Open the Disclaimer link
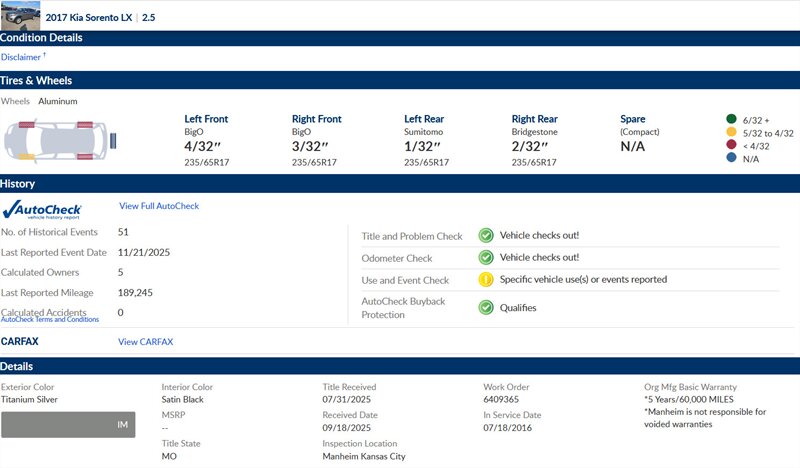 point(21,57)
